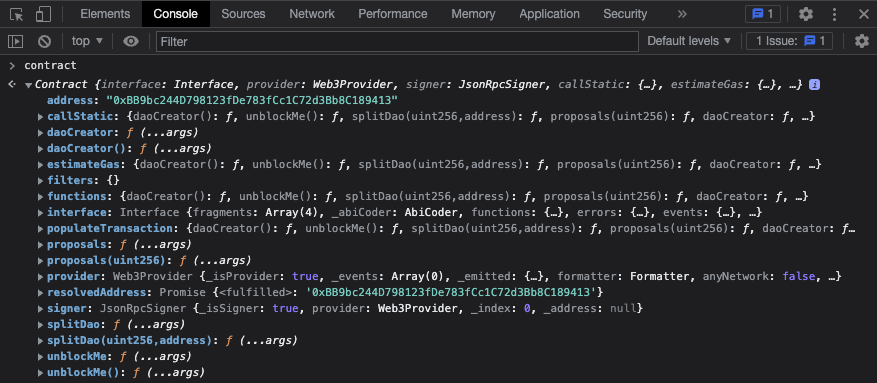877x383 pixels.
Task: Open the Sources tab
Action: pyautogui.click(x=243, y=14)
